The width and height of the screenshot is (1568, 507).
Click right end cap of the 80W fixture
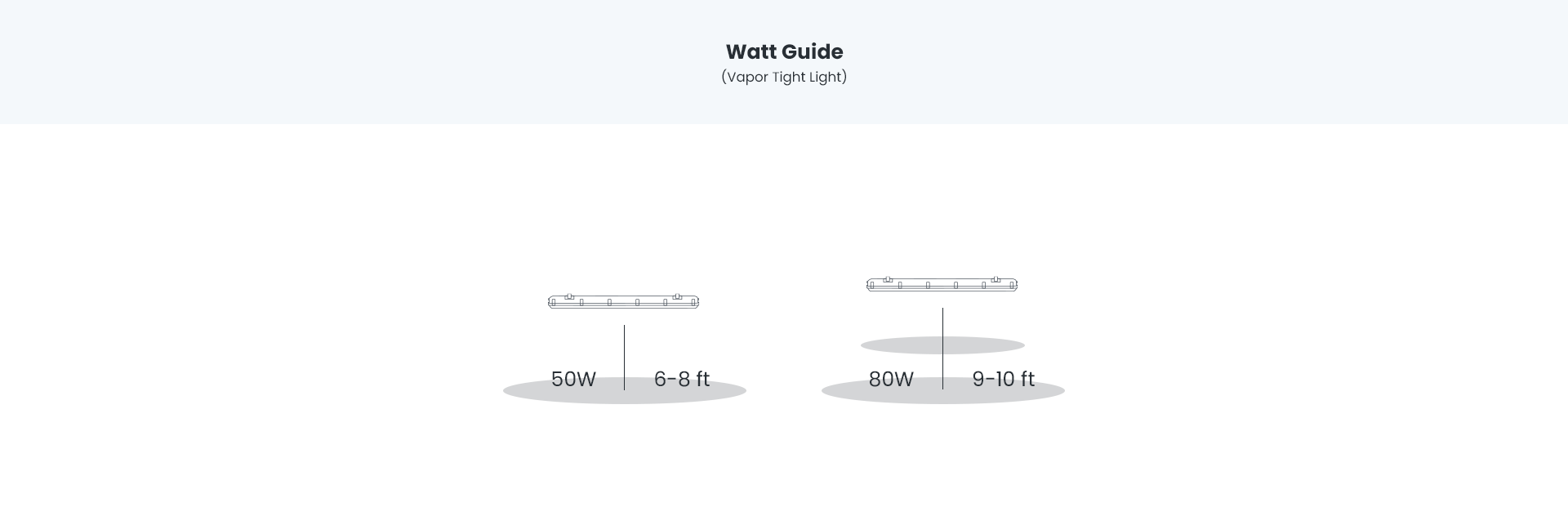coord(1013,286)
